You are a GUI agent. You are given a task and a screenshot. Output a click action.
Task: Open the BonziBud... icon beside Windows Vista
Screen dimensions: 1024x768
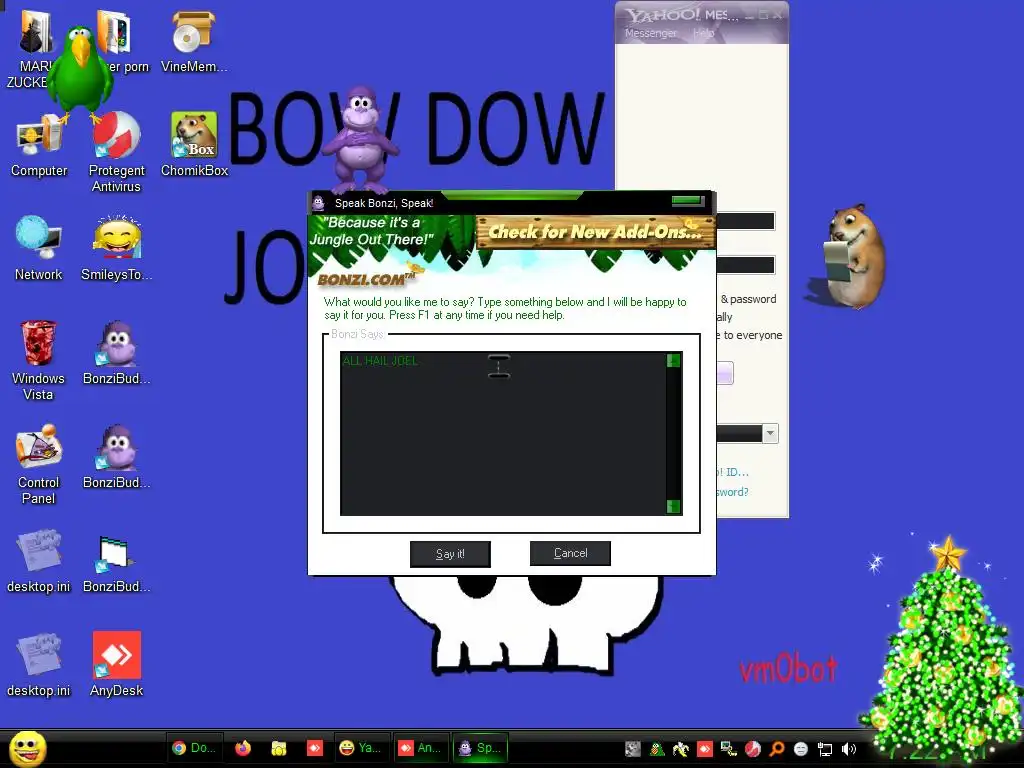coord(116,353)
